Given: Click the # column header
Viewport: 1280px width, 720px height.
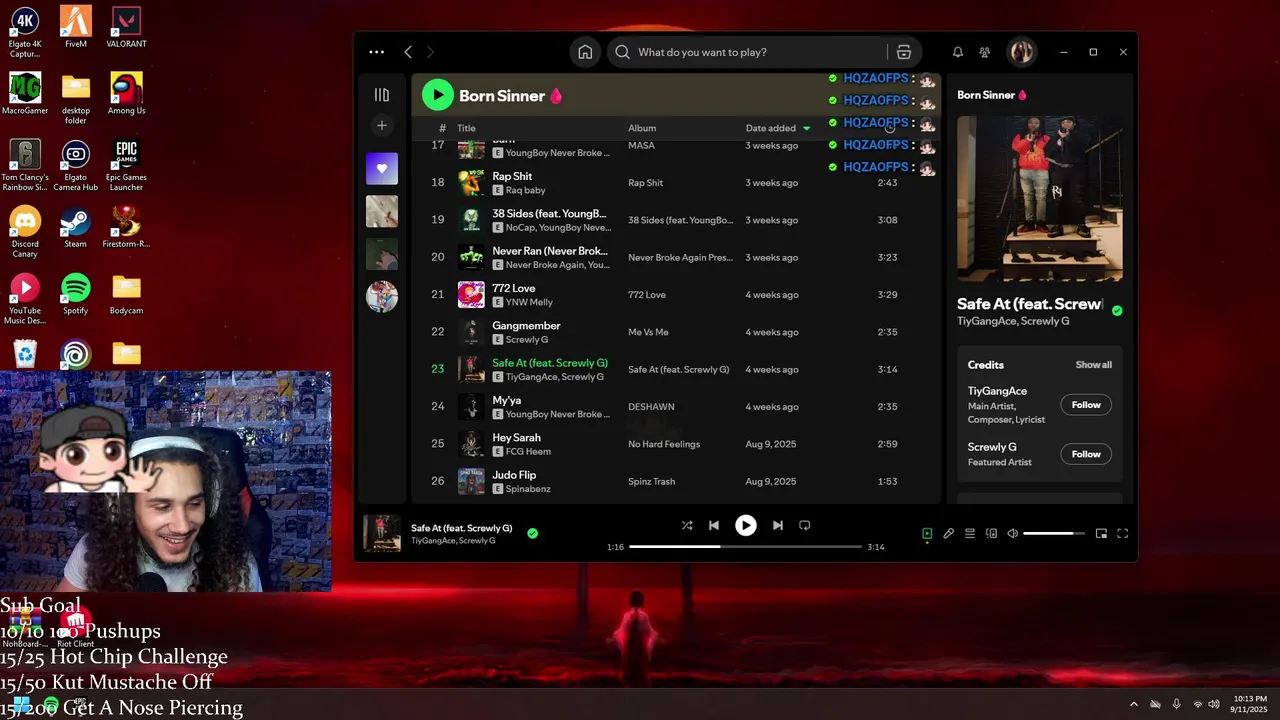Looking at the screenshot, I should pos(442,128).
